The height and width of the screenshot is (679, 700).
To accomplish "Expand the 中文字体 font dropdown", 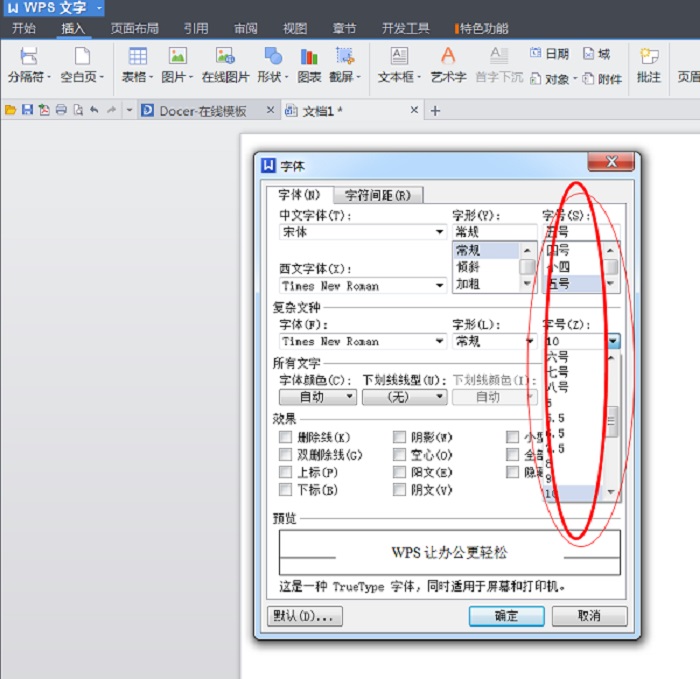I will pyautogui.click(x=439, y=232).
